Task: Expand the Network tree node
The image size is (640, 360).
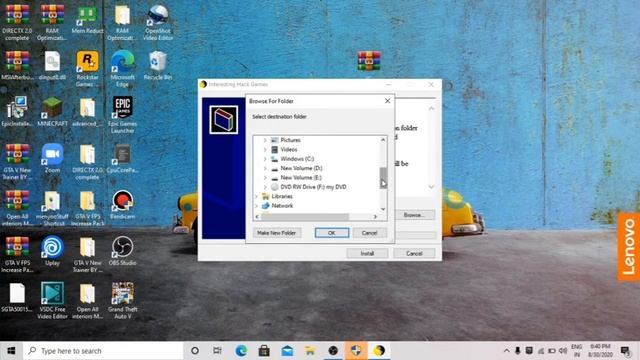Action: (x=256, y=206)
